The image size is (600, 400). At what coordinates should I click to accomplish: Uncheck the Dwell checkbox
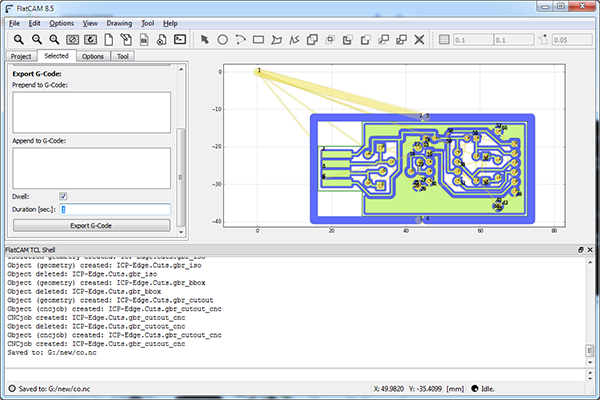coord(63,196)
